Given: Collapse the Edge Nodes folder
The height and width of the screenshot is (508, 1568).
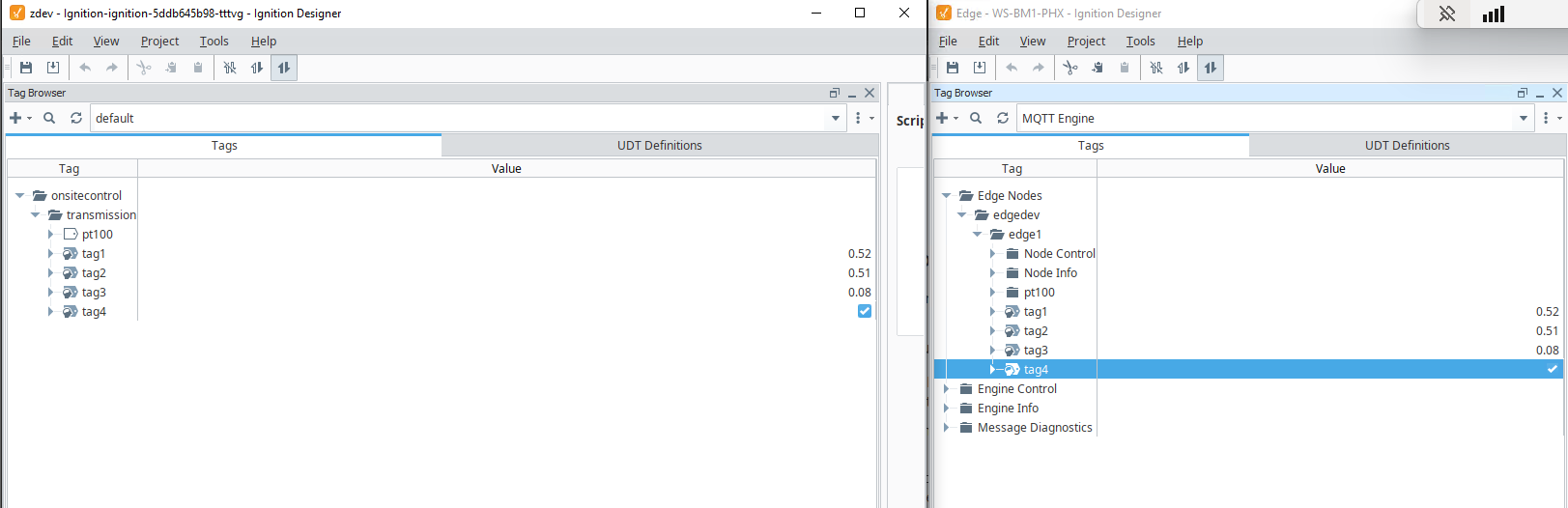Looking at the screenshot, I should pos(946,195).
